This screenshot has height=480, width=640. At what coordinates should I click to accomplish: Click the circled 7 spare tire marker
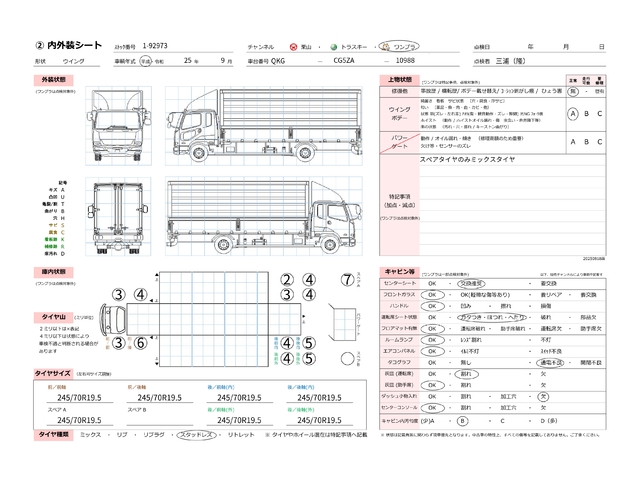(x=347, y=280)
